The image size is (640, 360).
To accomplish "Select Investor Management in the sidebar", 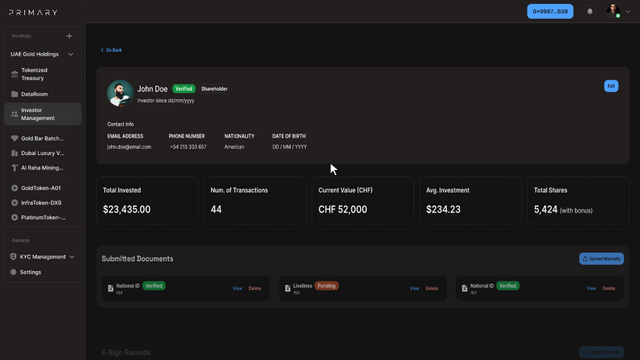I will (x=42, y=114).
